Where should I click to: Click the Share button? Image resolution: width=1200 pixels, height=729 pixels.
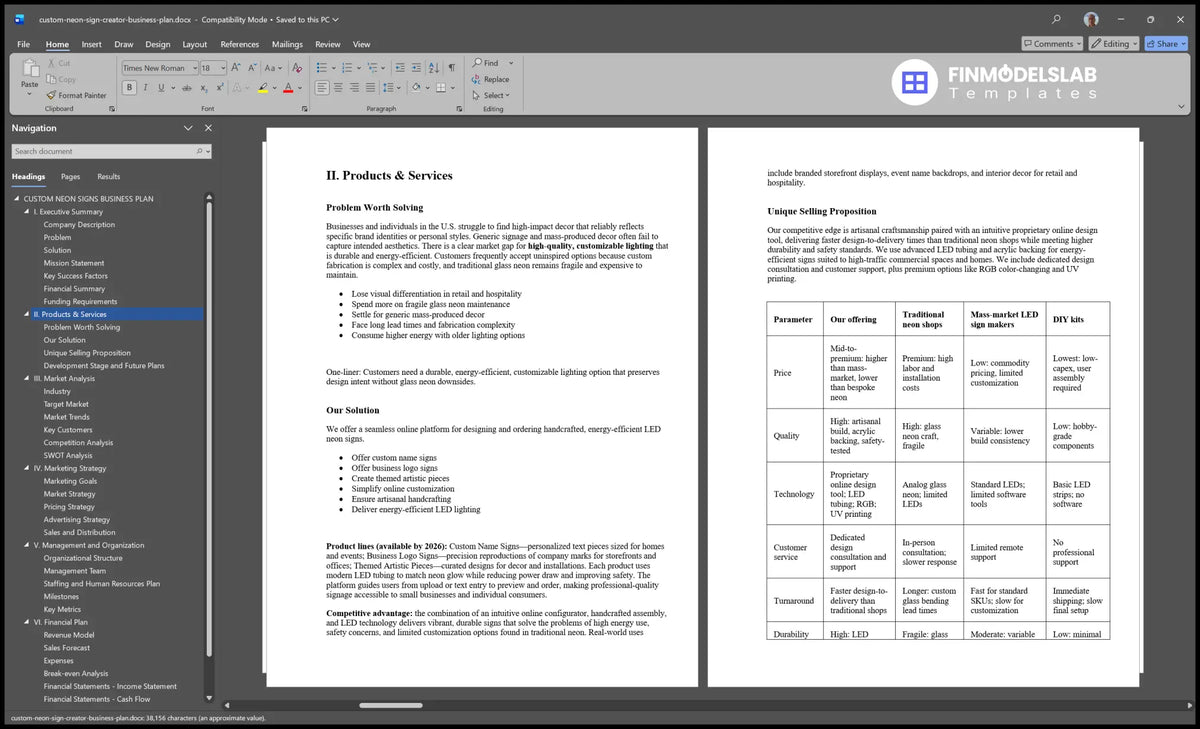coord(1166,44)
